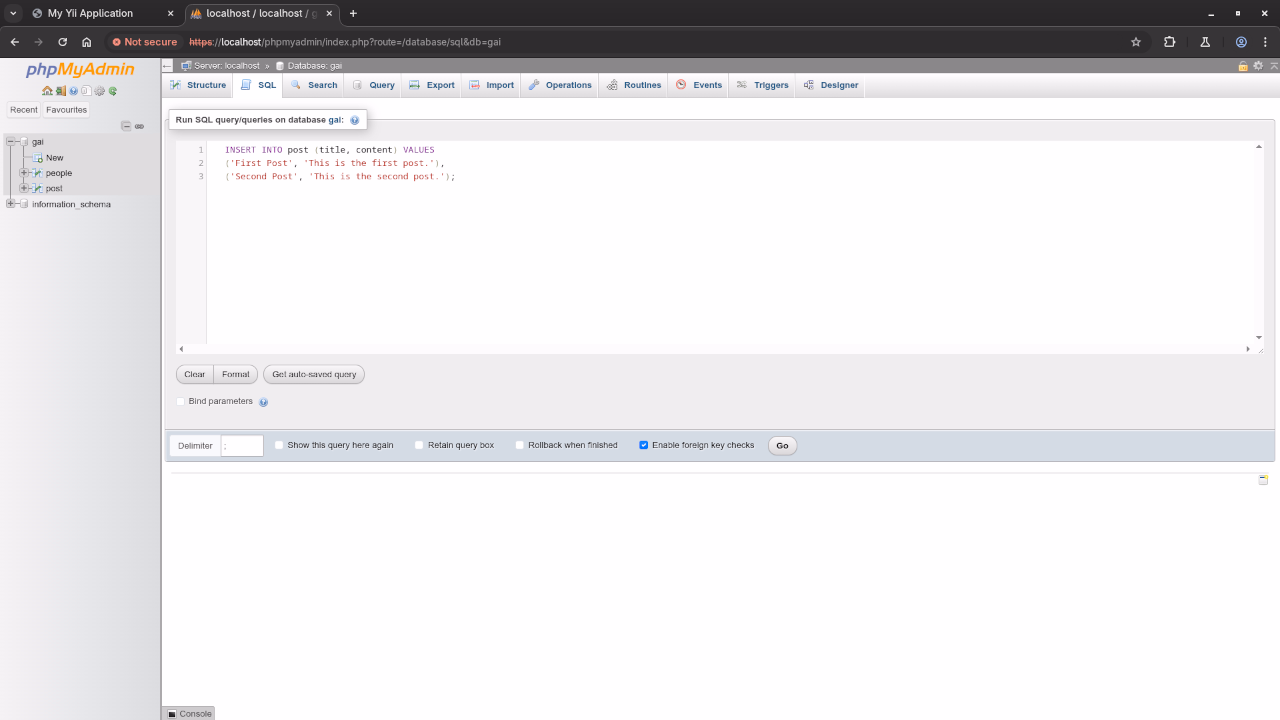Open MySQL documentation page icon in sidebar
1280x720 pixels.
(x=86, y=91)
